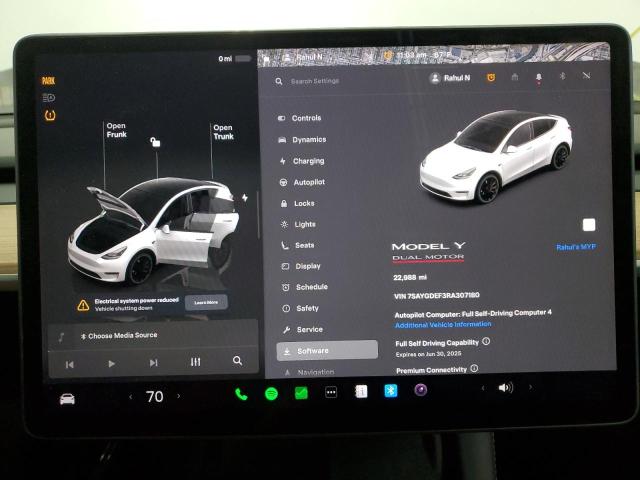The height and width of the screenshot is (480, 640).
Task: Click the volume speaker icon
Action: pyautogui.click(x=506, y=388)
